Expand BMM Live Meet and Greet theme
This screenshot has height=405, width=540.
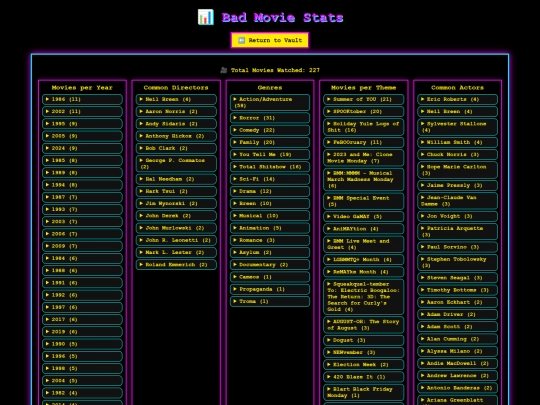click(364, 244)
